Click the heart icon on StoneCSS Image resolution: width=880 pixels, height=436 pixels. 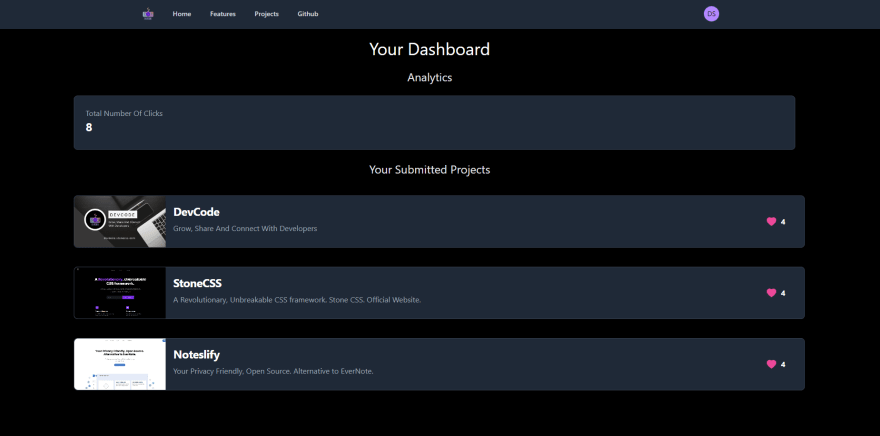pos(771,293)
